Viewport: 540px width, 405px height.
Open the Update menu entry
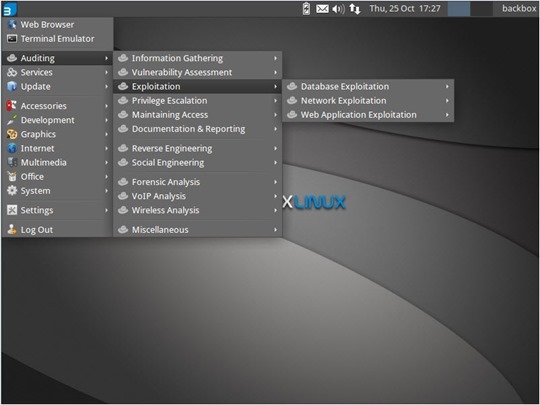click(x=58, y=86)
